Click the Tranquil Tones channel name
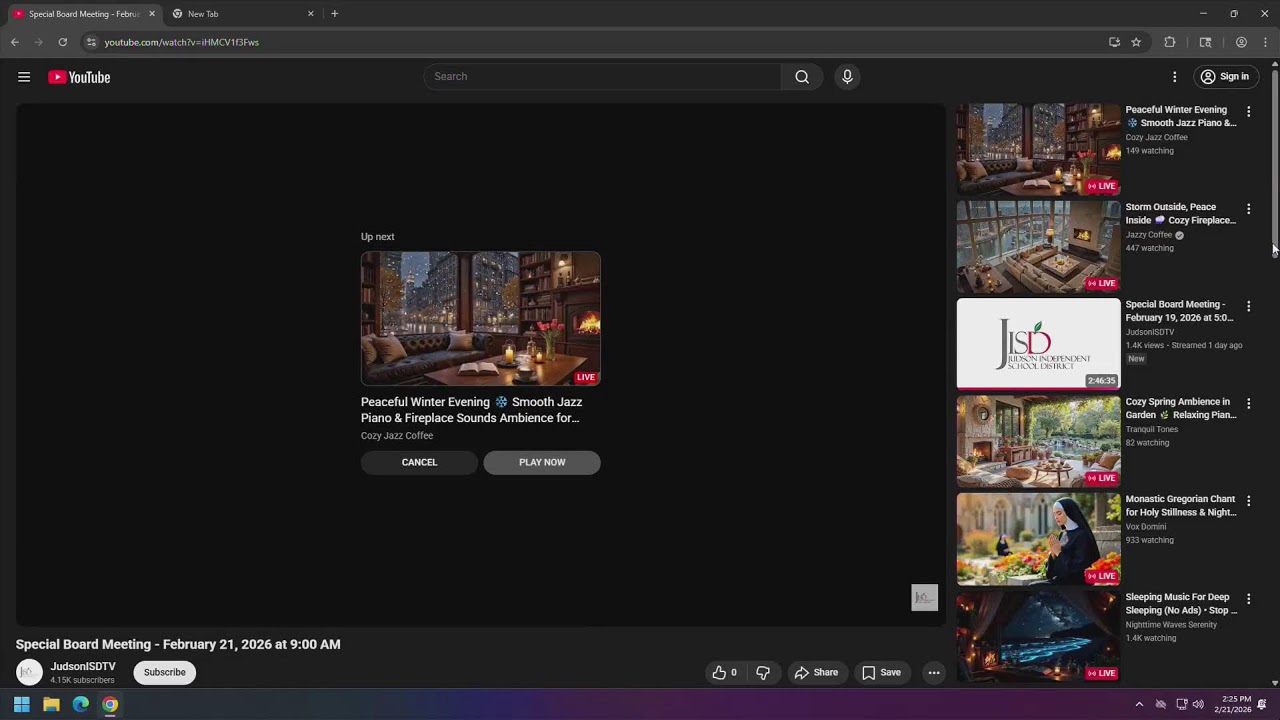This screenshot has height=720, width=1280. [x=1152, y=430]
